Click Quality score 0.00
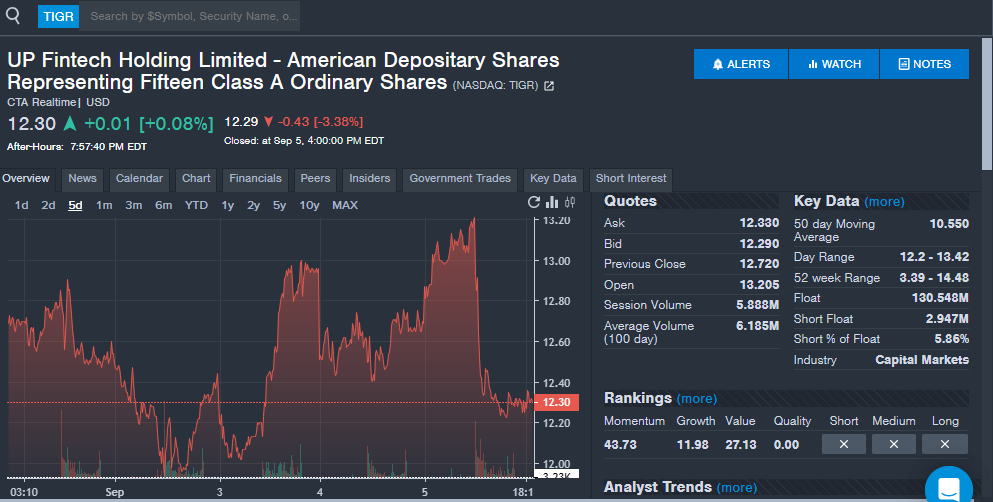The width and height of the screenshot is (993, 502). pyautogui.click(x=786, y=445)
